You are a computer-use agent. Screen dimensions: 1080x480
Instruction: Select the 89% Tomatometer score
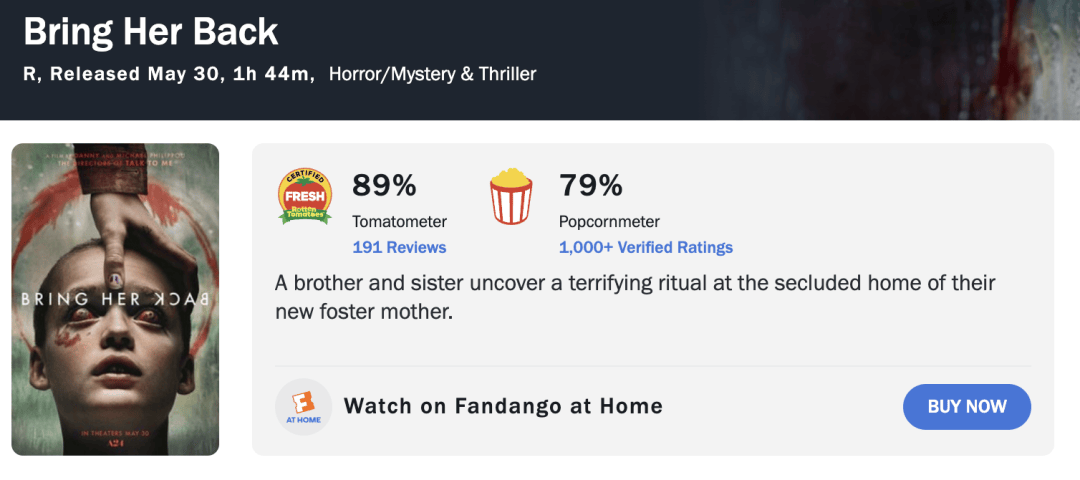(384, 185)
